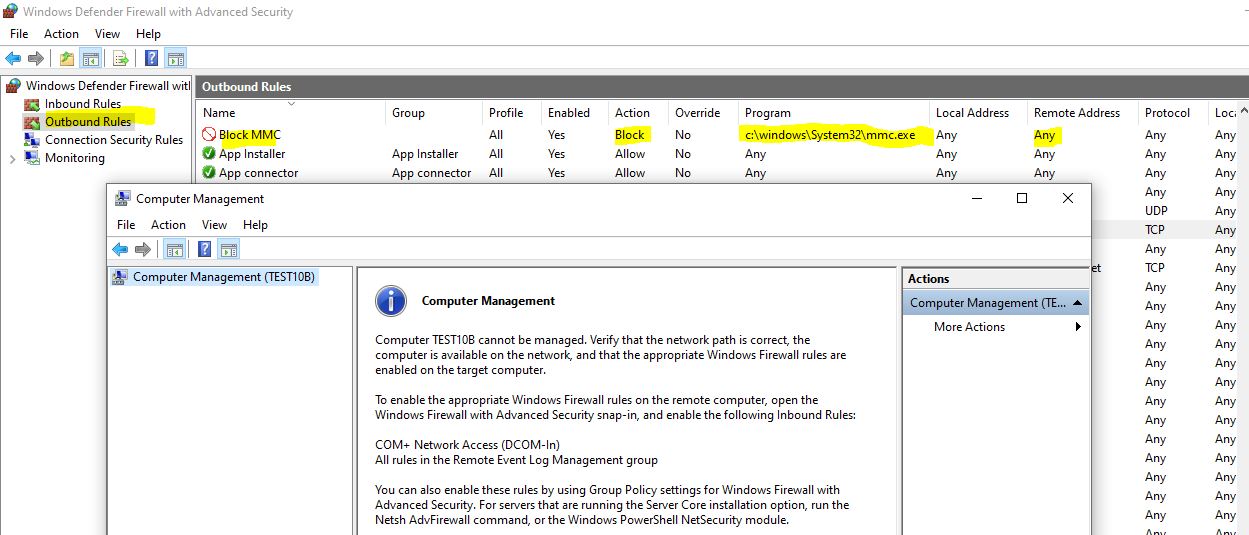Viewport: 1249px width, 535px height.
Task: Click the Monitoring tree icon
Action: [32, 158]
